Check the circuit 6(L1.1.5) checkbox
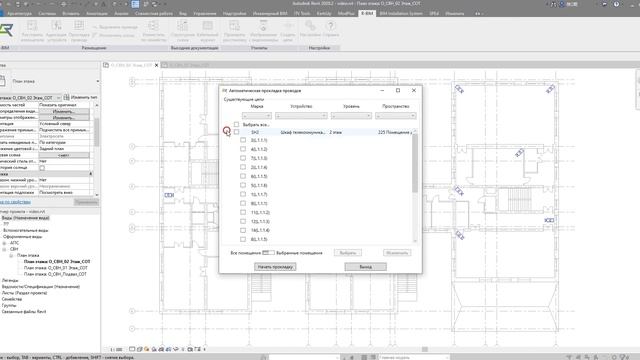Image resolution: width=640 pixels, height=360 pixels. pos(243,176)
